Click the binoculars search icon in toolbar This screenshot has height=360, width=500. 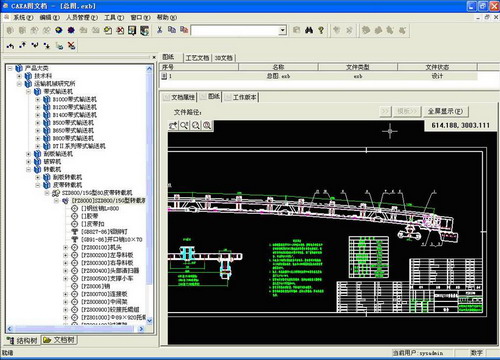click(309, 30)
